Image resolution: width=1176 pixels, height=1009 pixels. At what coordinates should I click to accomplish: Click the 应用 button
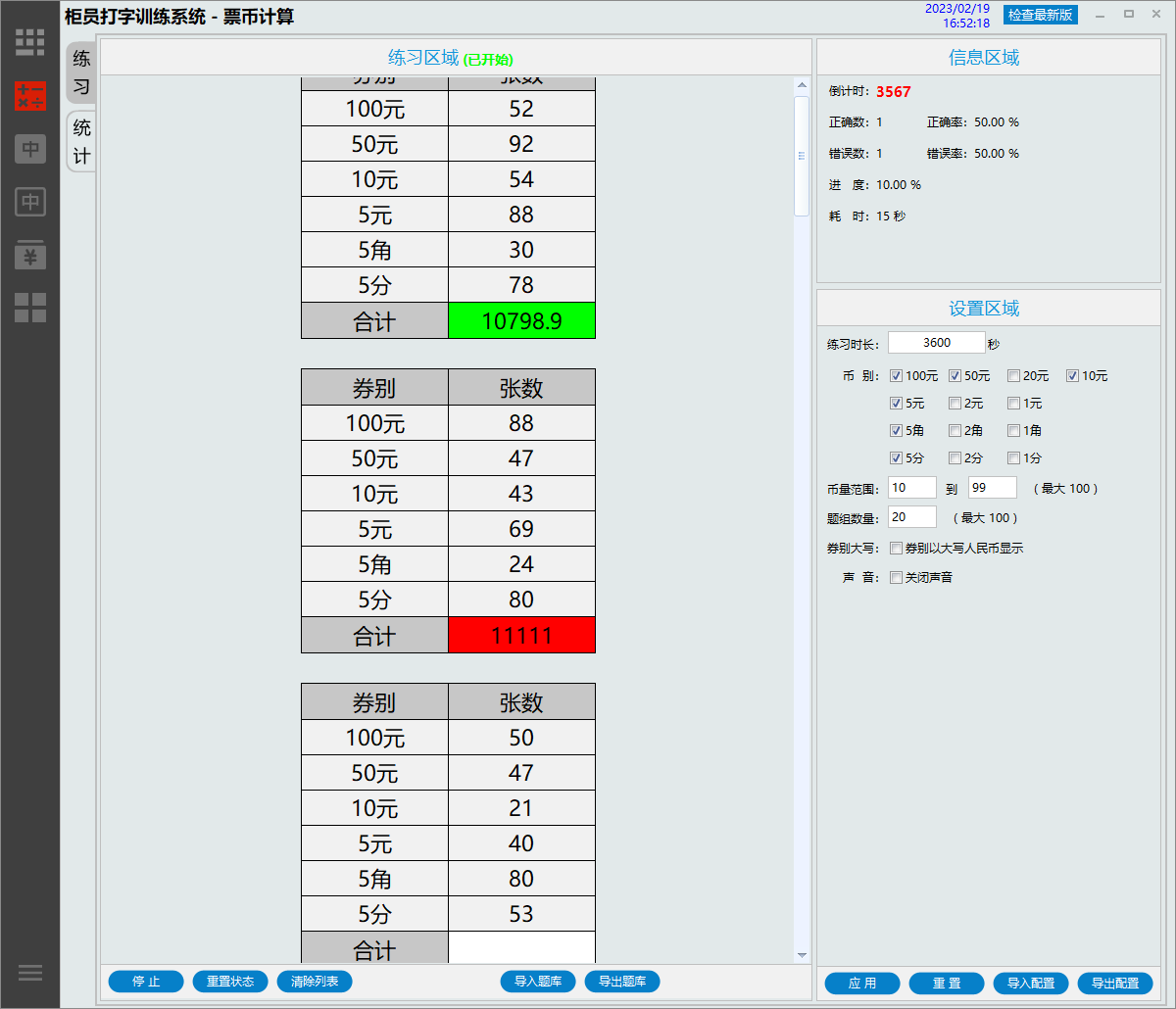862,984
